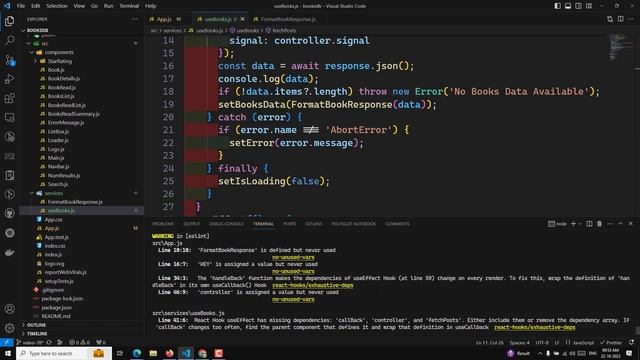Open the File menu
This screenshot has width=640, height=360.
[x=21, y=6]
